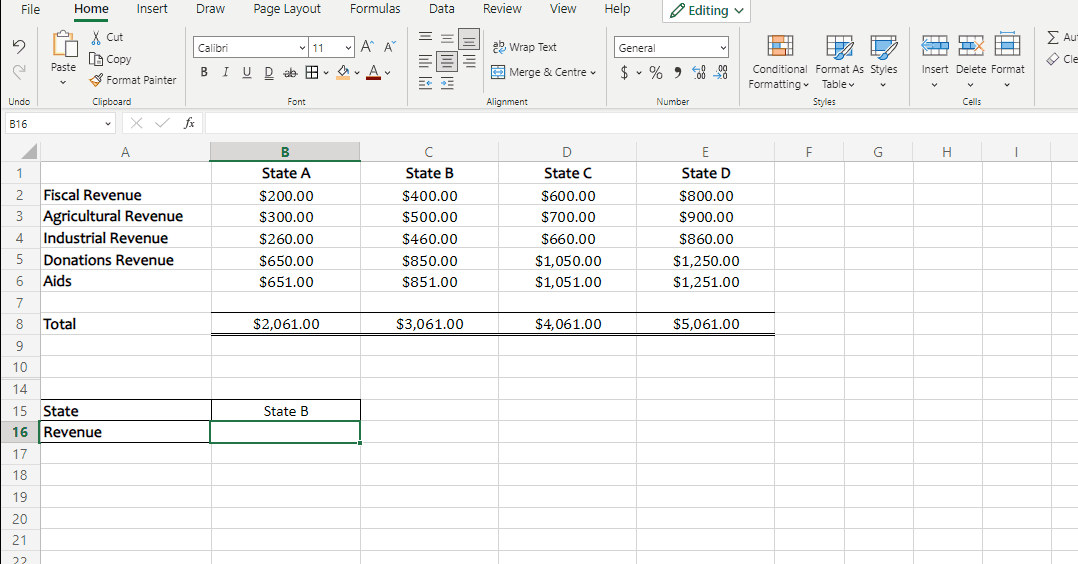1078x564 pixels.
Task: Open the Paste options dropdown arrow
Action: coord(63,83)
